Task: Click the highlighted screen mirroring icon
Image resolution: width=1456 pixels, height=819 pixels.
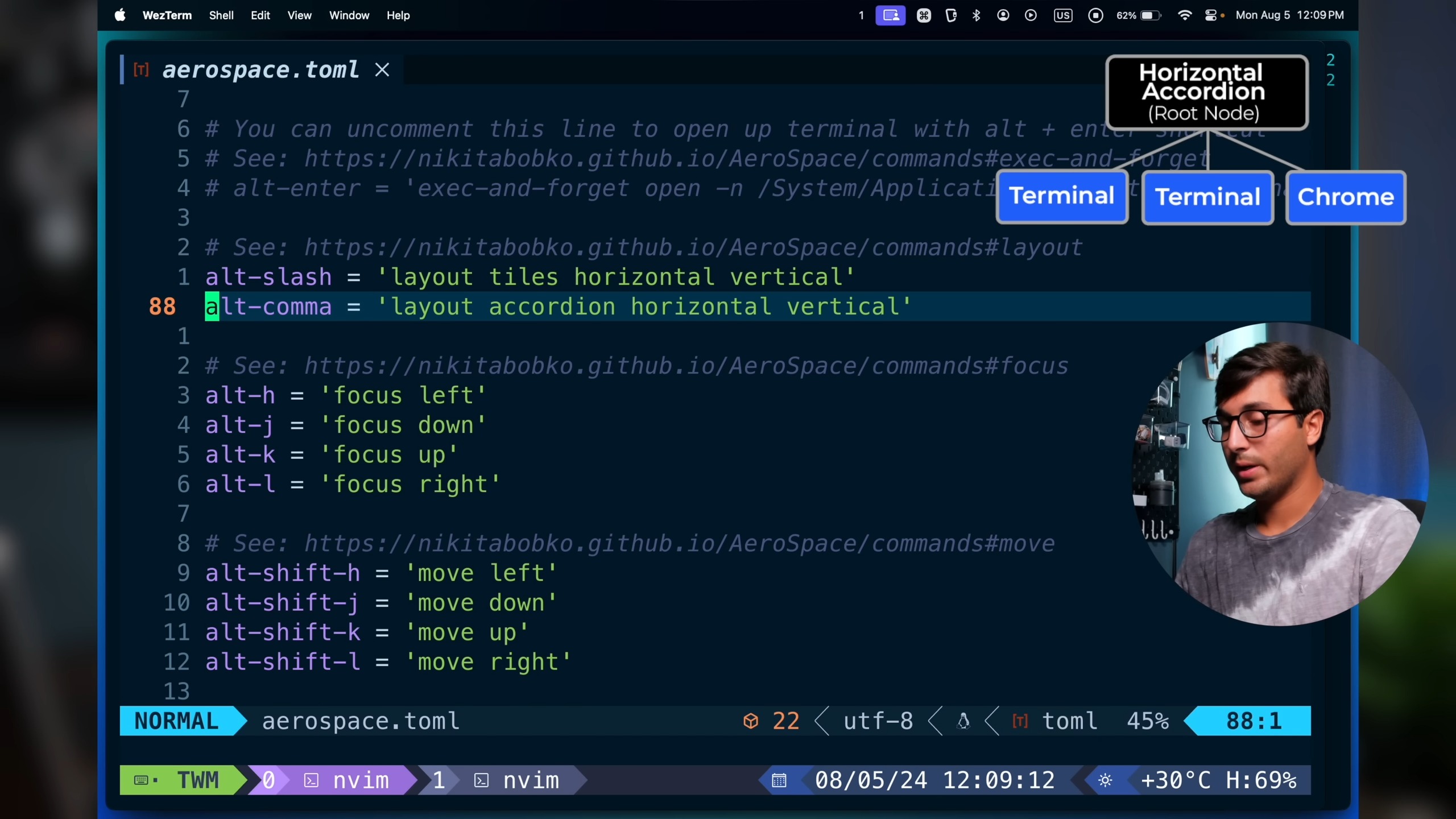Action: tap(890, 15)
